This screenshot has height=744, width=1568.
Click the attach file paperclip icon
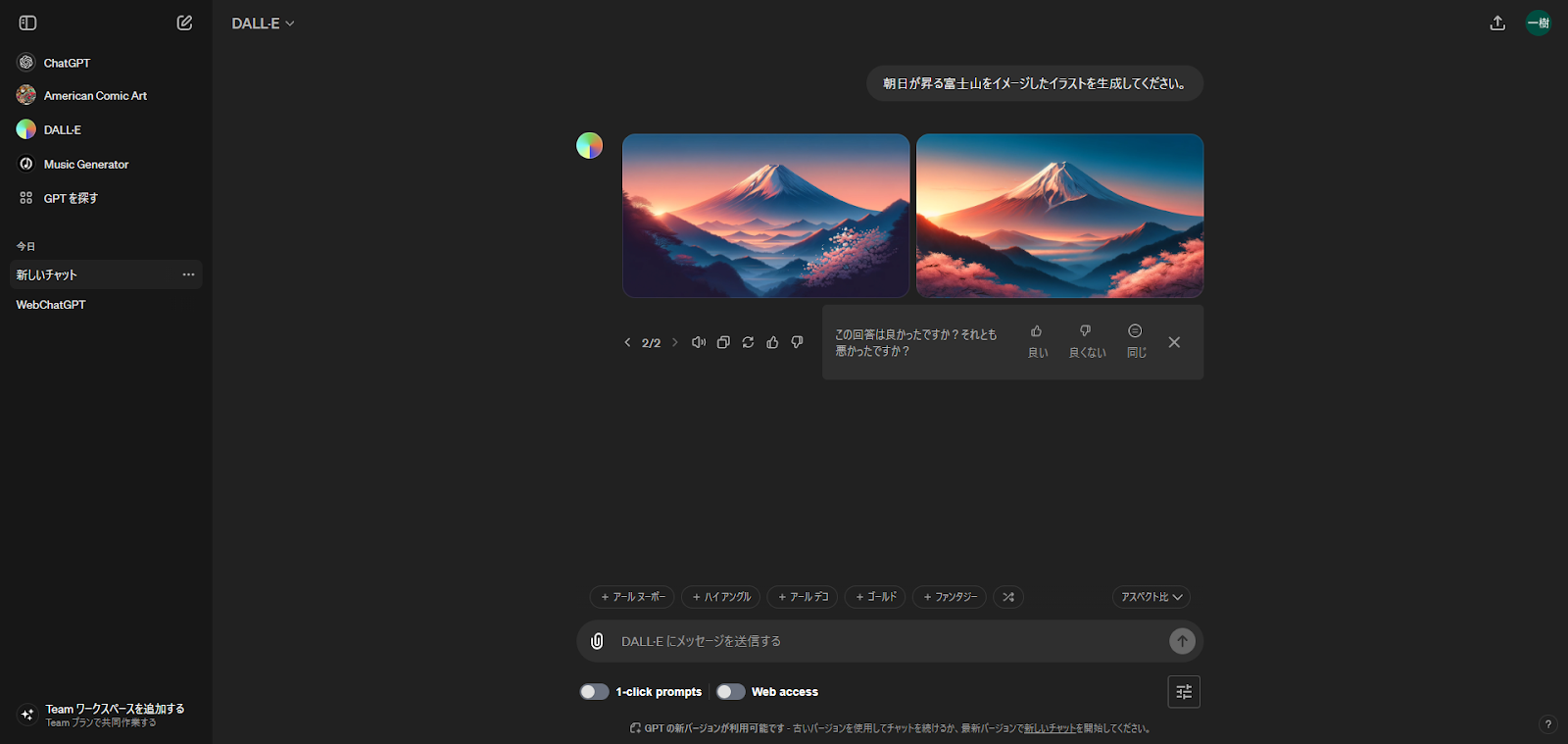coord(597,641)
